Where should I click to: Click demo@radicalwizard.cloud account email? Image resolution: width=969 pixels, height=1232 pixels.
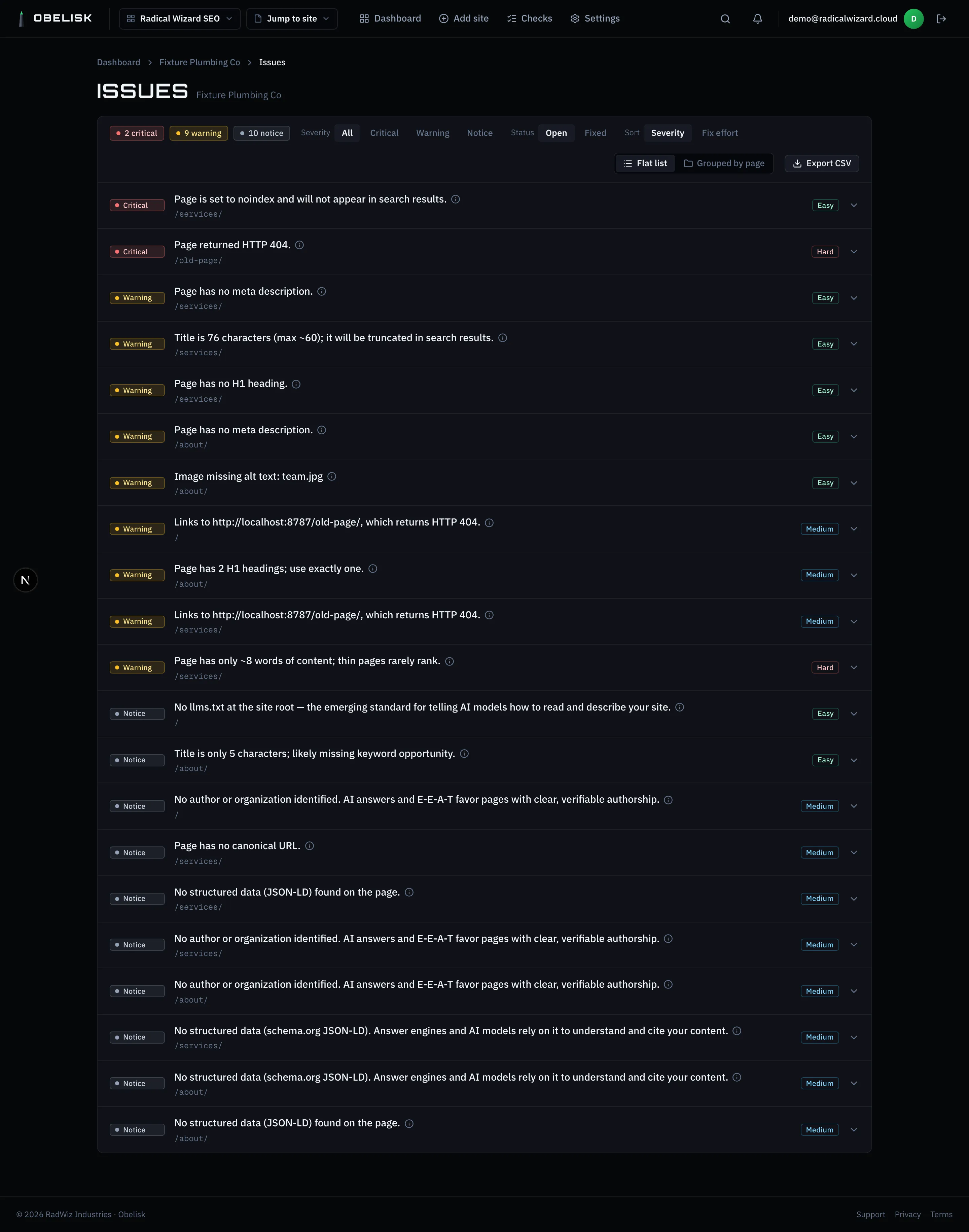[842, 19]
